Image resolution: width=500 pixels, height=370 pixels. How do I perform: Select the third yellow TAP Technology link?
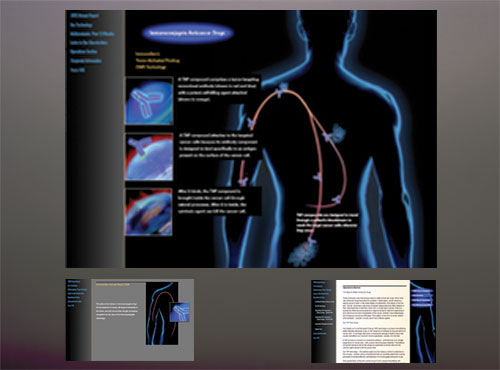[151, 67]
